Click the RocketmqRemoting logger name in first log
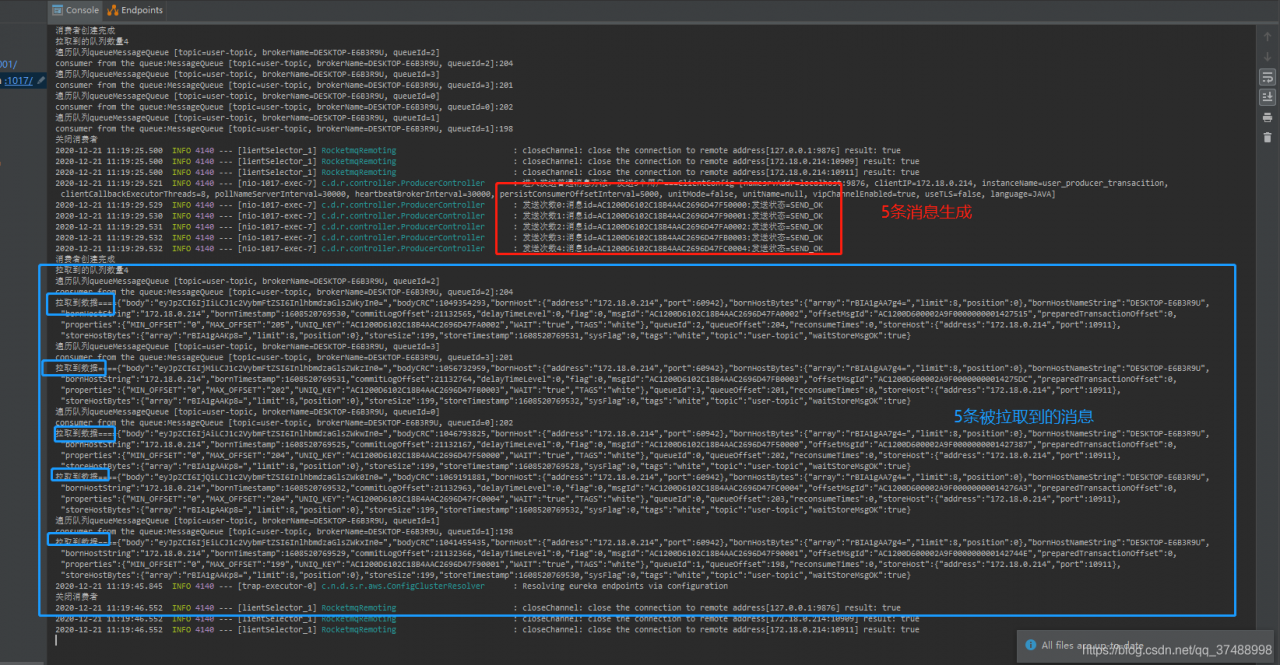The height and width of the screenshot is (665, 1280). pyautogui.click(x=357, y=150)
